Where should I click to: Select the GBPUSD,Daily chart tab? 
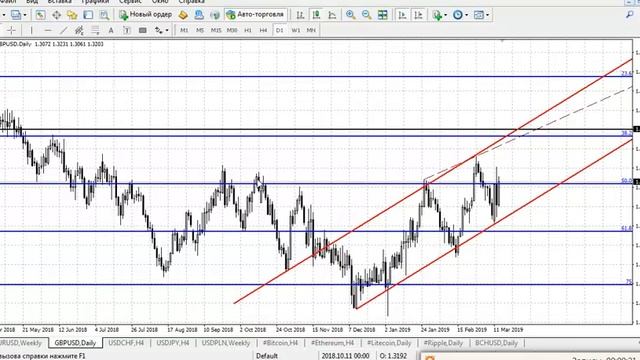[x=75, y=343]
